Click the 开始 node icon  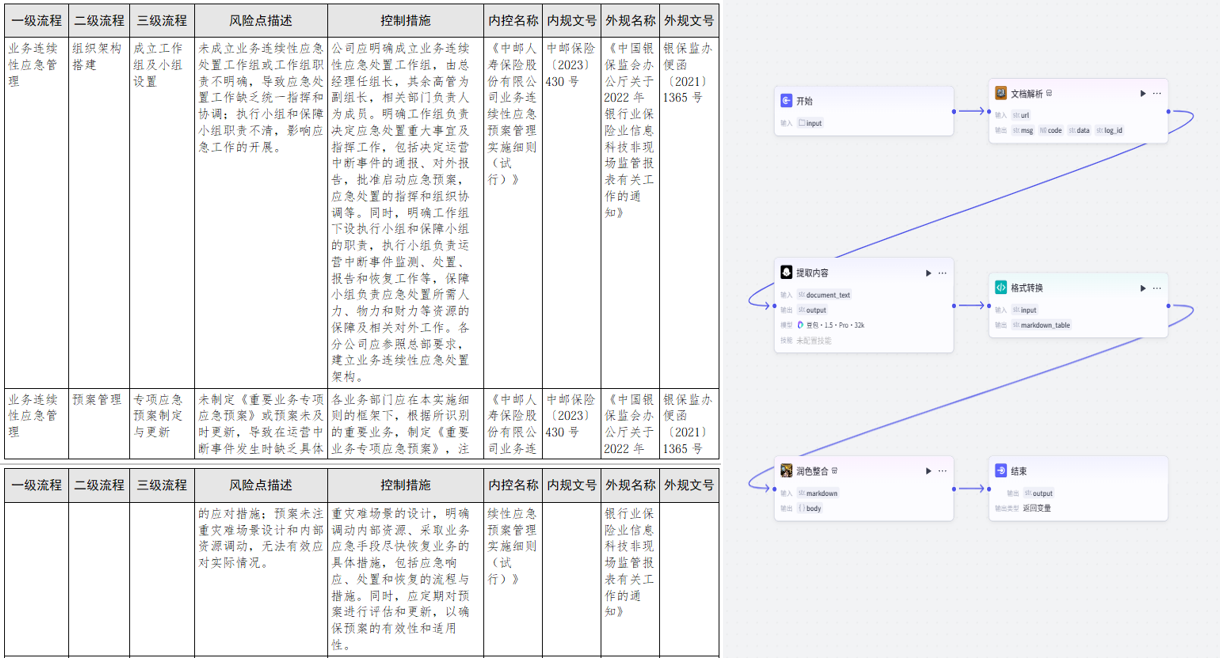[787, 101]
